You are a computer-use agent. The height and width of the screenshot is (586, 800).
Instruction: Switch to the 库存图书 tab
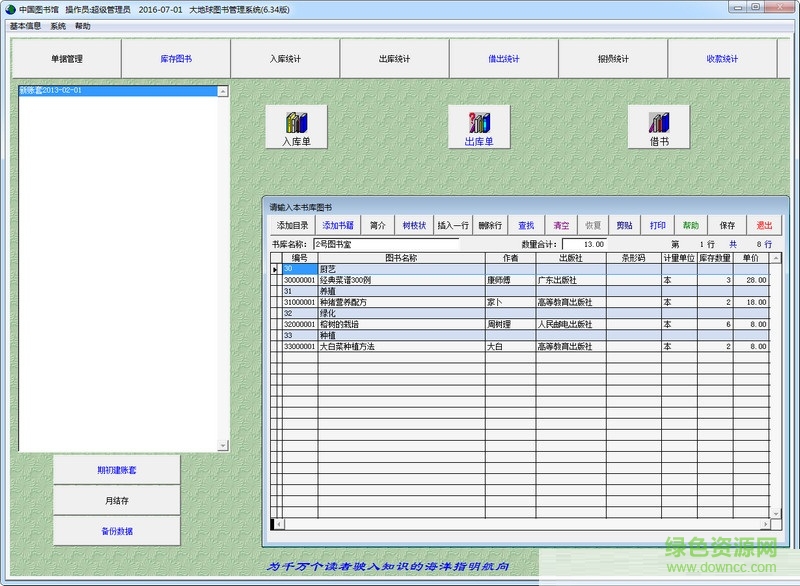176,59
